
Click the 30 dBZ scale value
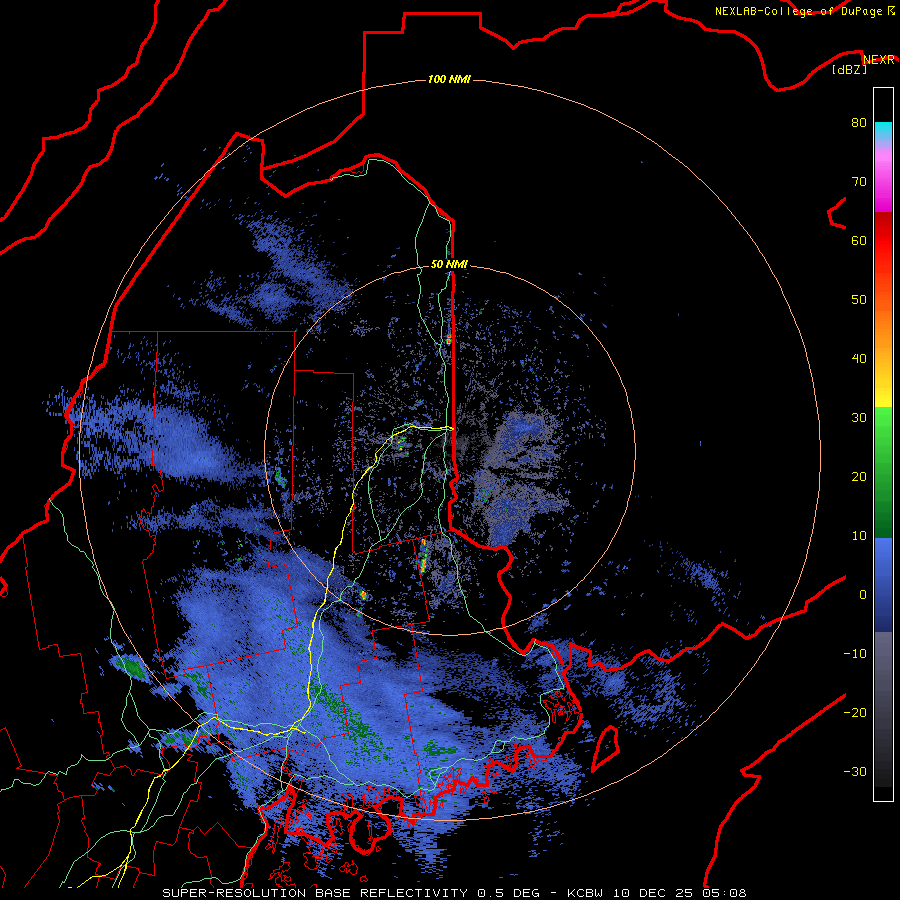pyautogui.click(x=859, y=418)
